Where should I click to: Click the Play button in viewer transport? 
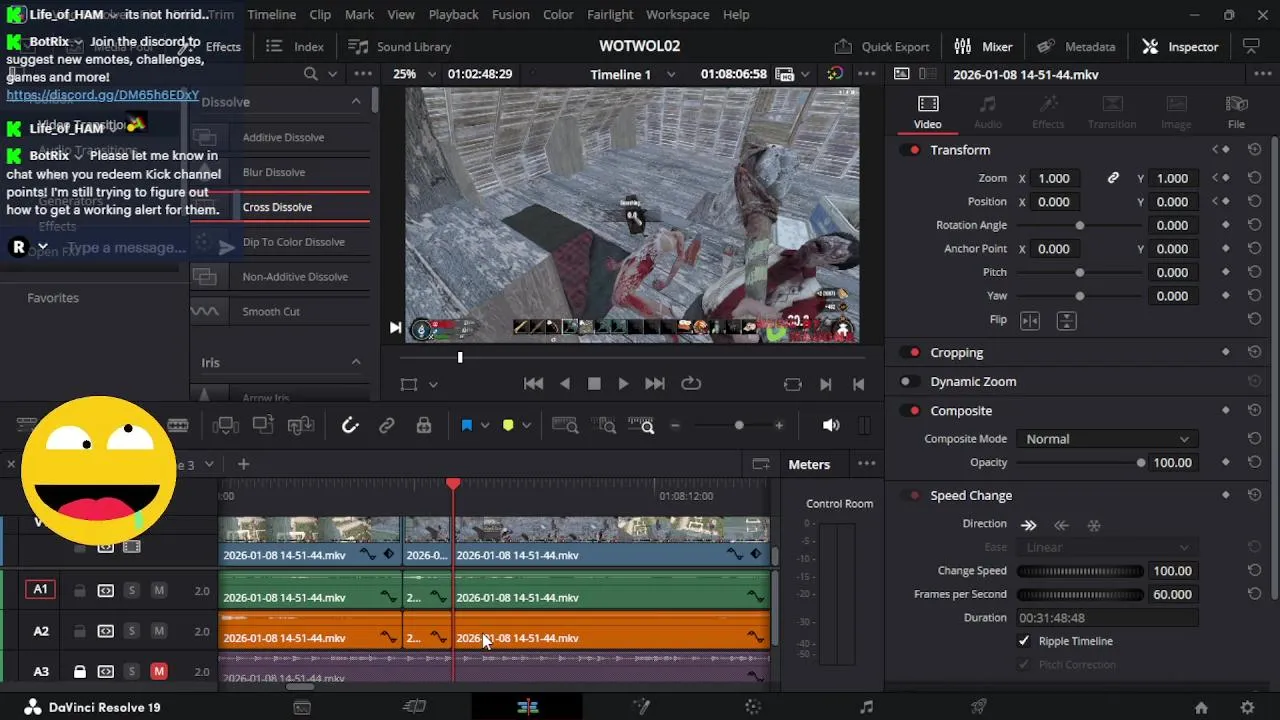click(x=623, y=384)
